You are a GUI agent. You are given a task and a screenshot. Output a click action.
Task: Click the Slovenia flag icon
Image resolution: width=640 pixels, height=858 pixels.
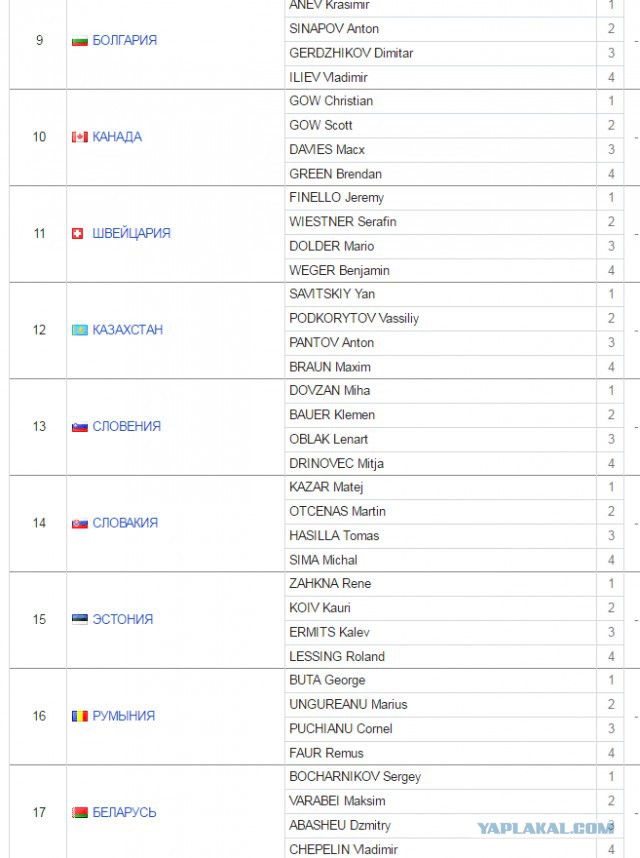80,427
